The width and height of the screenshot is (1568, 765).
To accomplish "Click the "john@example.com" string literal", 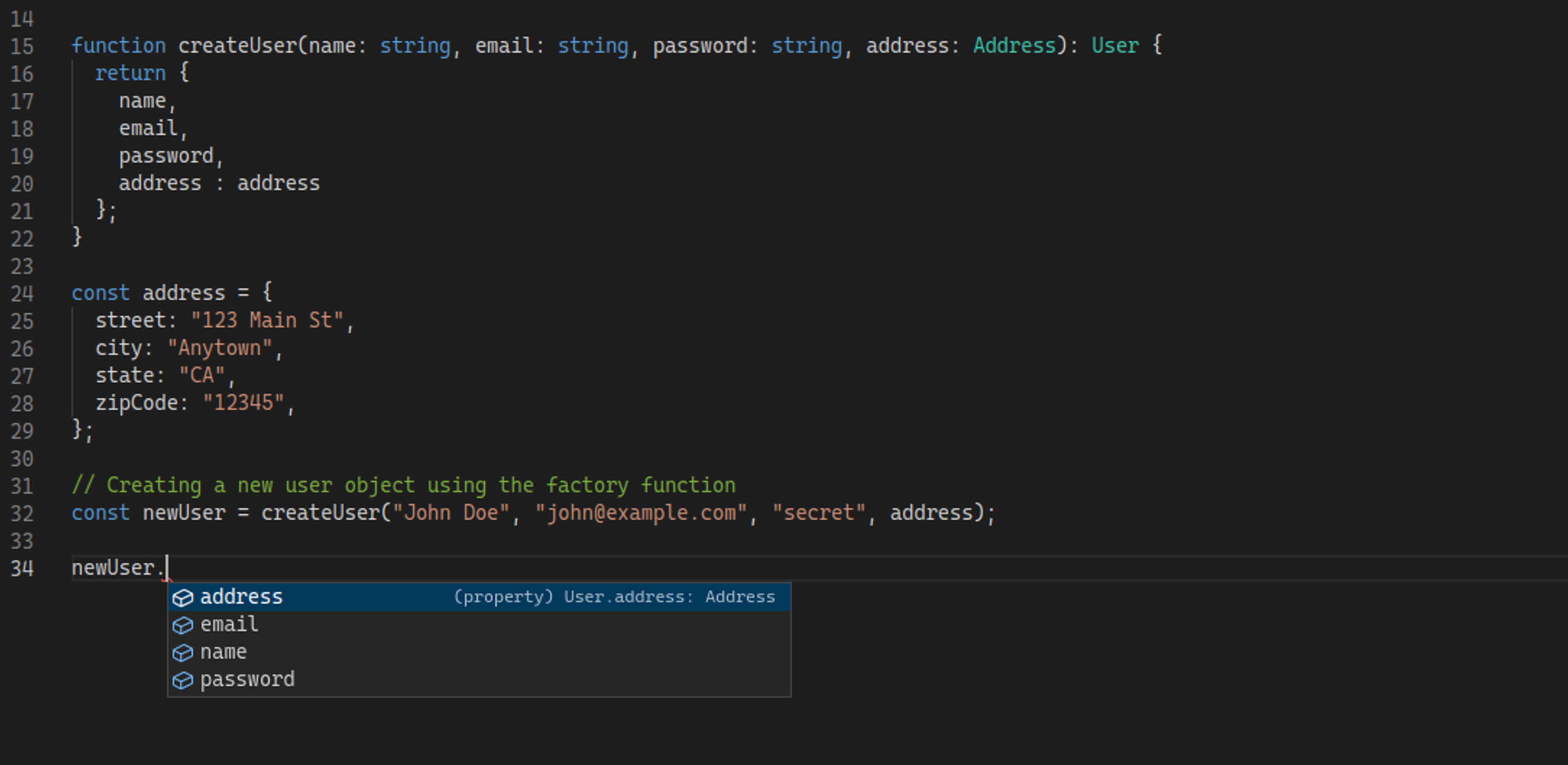I will point(640,513).
